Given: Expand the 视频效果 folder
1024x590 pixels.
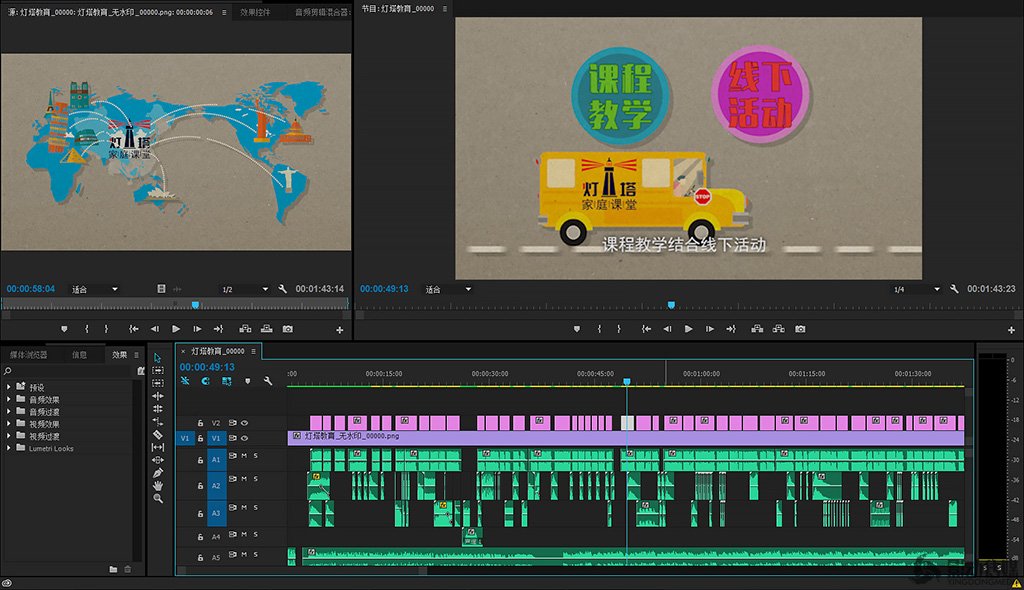Looking at the screenshot, I should pyautogui.click(x=9, y=424).
